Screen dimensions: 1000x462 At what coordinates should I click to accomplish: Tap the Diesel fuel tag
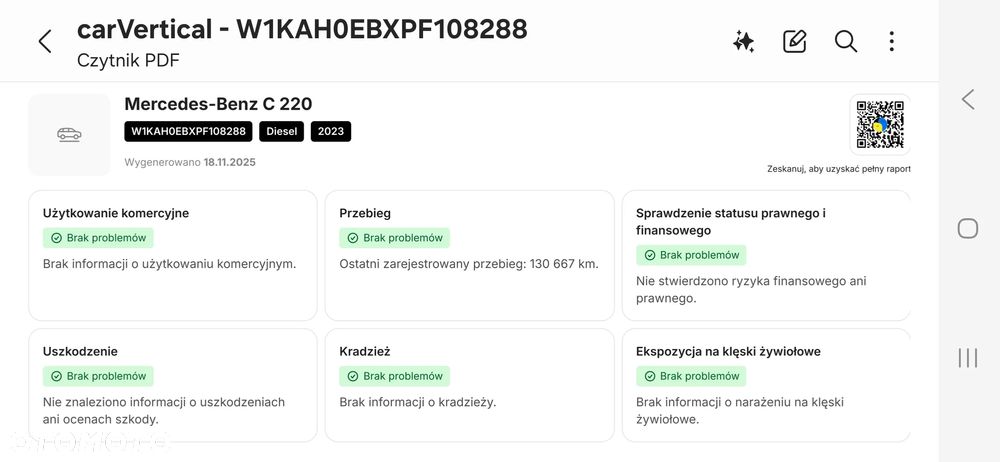point(282,131)
